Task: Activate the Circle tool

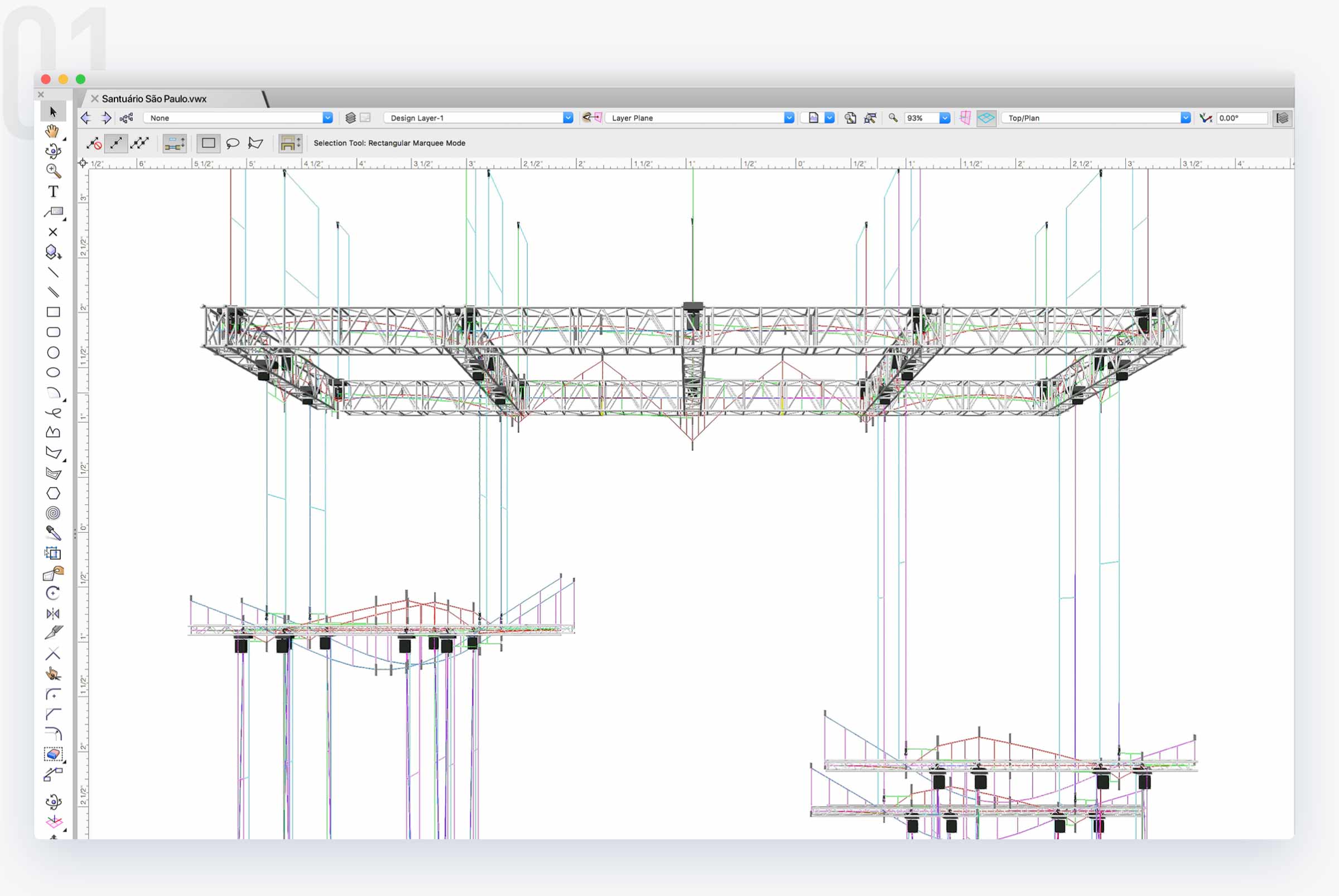Action: click(x=54, y=351)
